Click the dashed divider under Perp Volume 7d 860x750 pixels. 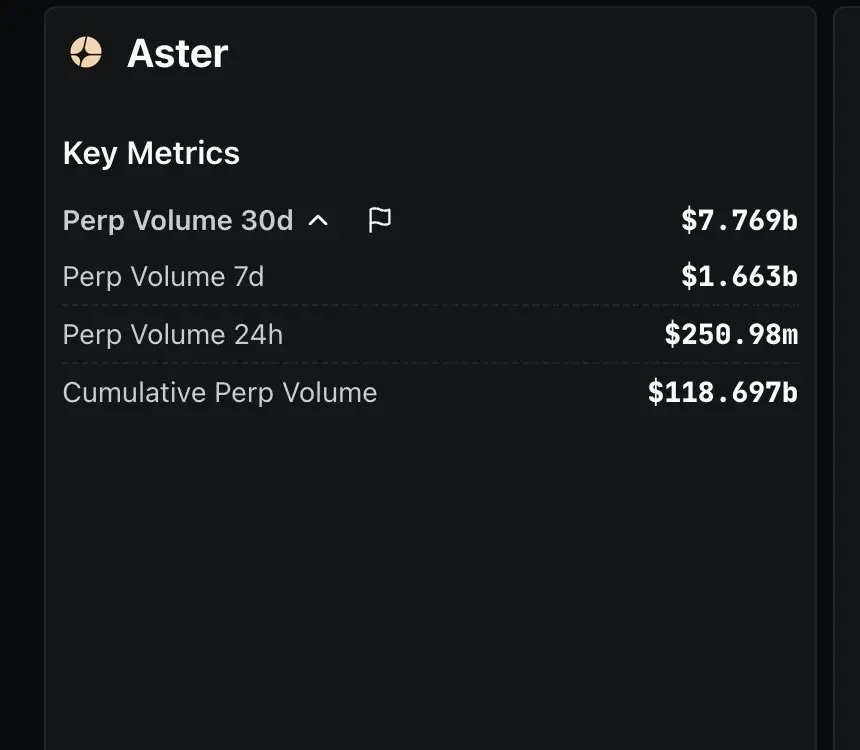point(431,305)
